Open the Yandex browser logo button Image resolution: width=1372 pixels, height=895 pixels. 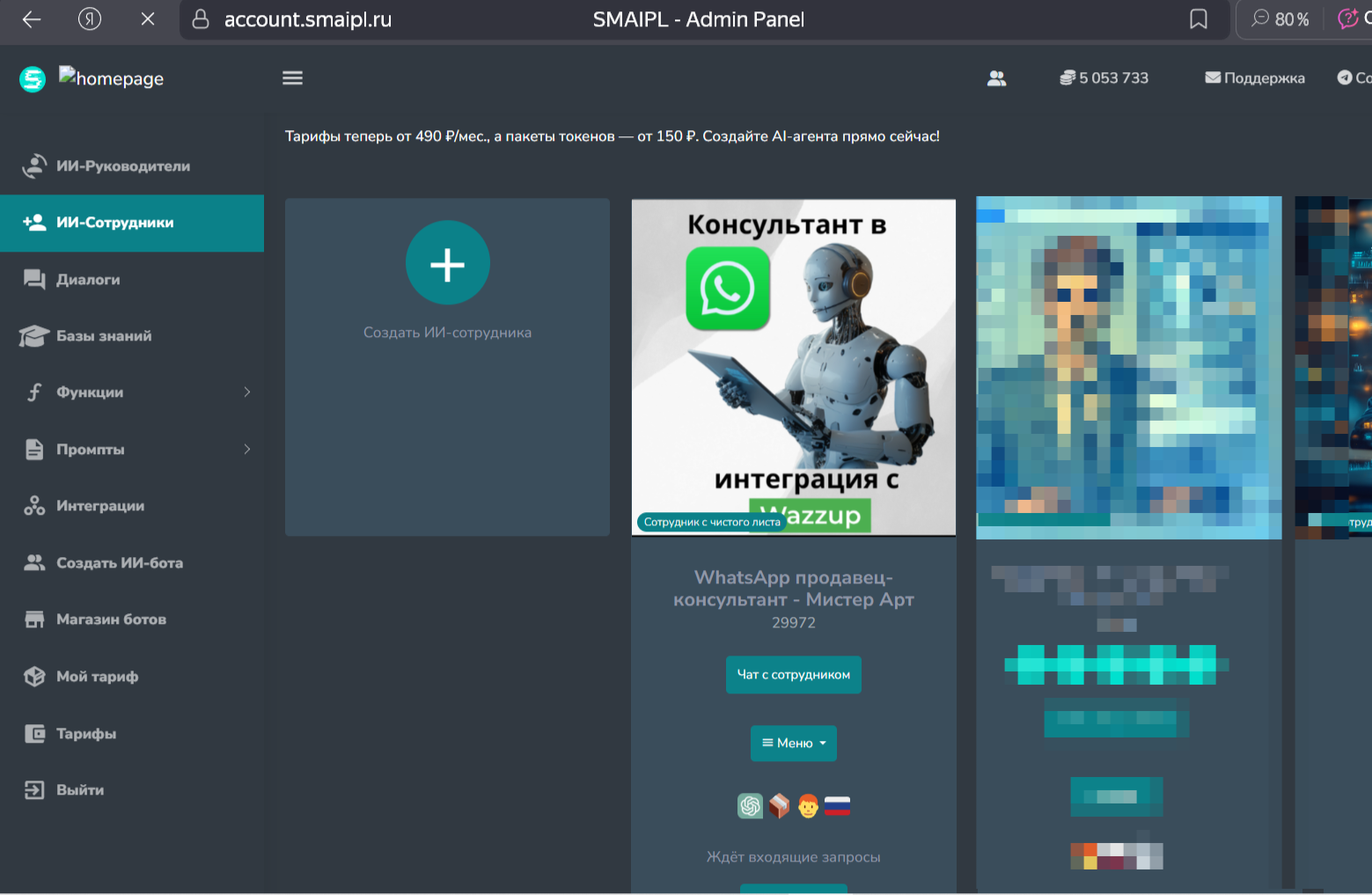(x=90, y=19)
